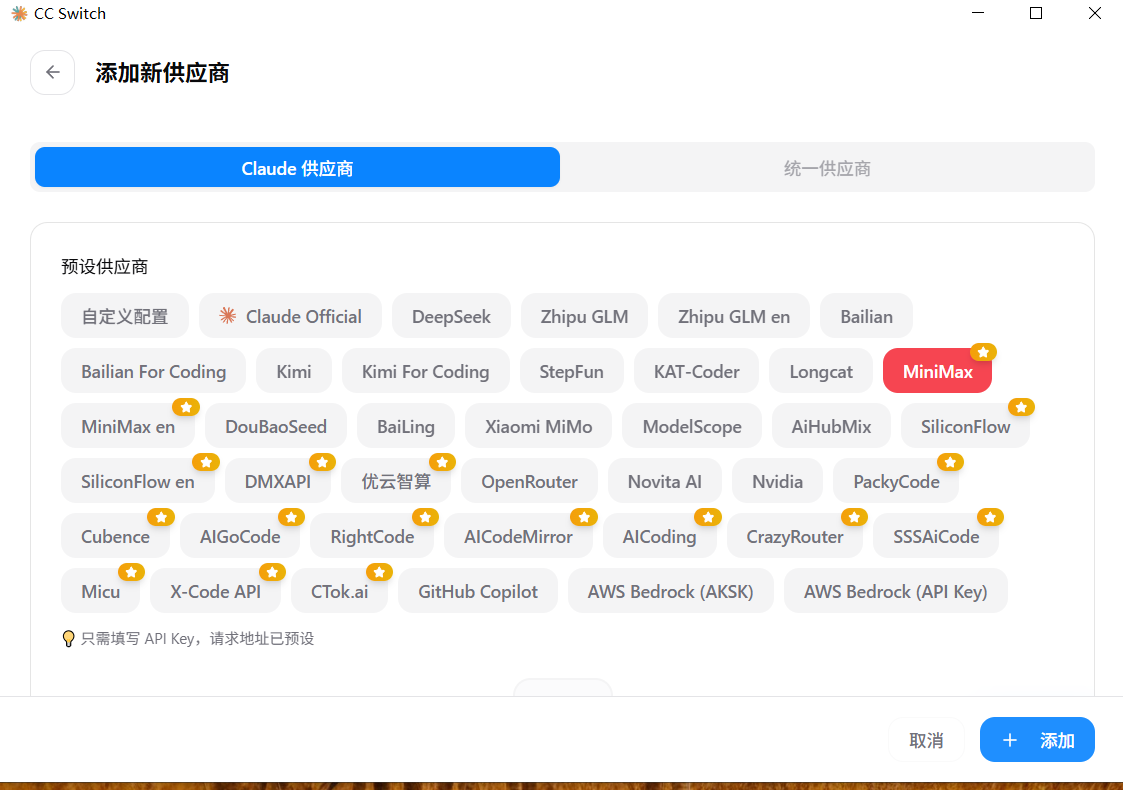The height and width of the screenshot is (790, 1123).
Task: Cancel with the 取消 button
Action: pos(926,740)
